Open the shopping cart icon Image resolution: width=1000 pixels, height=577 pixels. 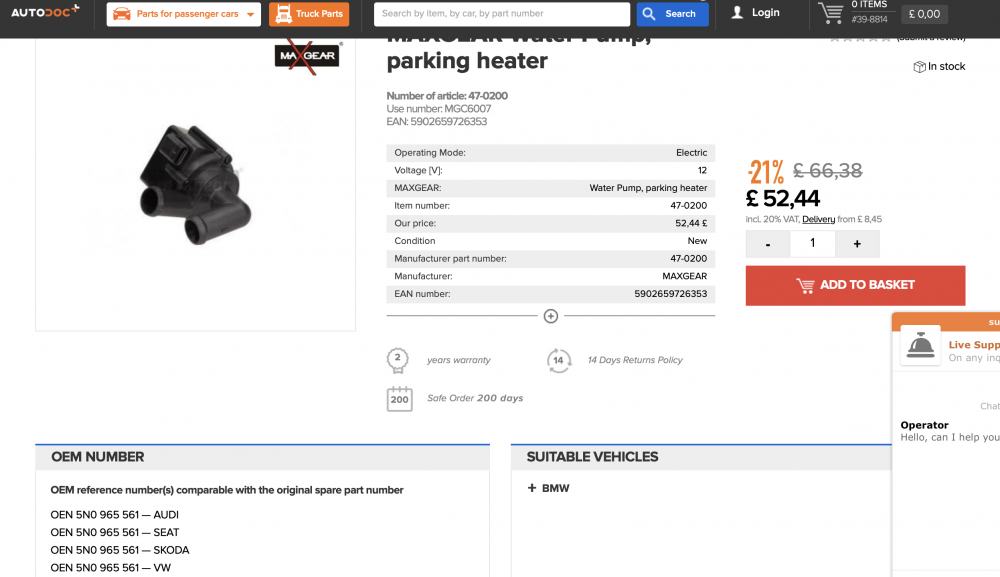click(x=830, y=13)
